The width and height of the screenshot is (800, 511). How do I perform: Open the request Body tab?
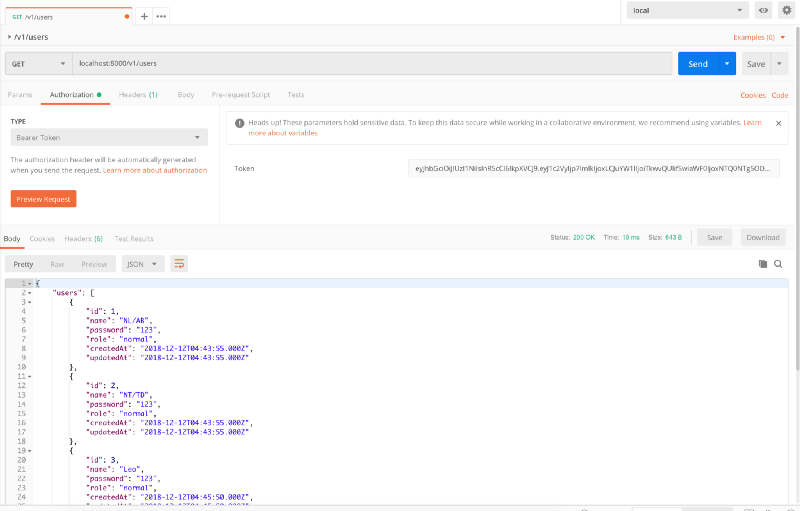186,95
